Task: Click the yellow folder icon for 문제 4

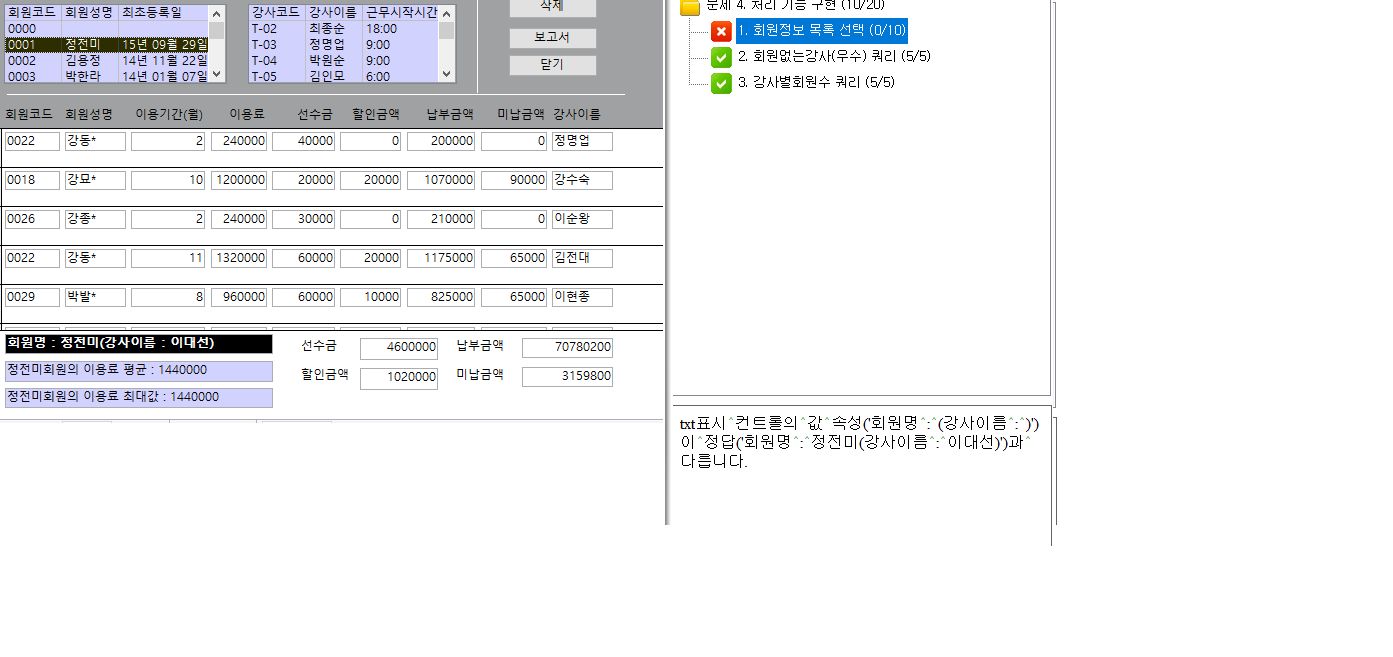Action: point(689,6)
